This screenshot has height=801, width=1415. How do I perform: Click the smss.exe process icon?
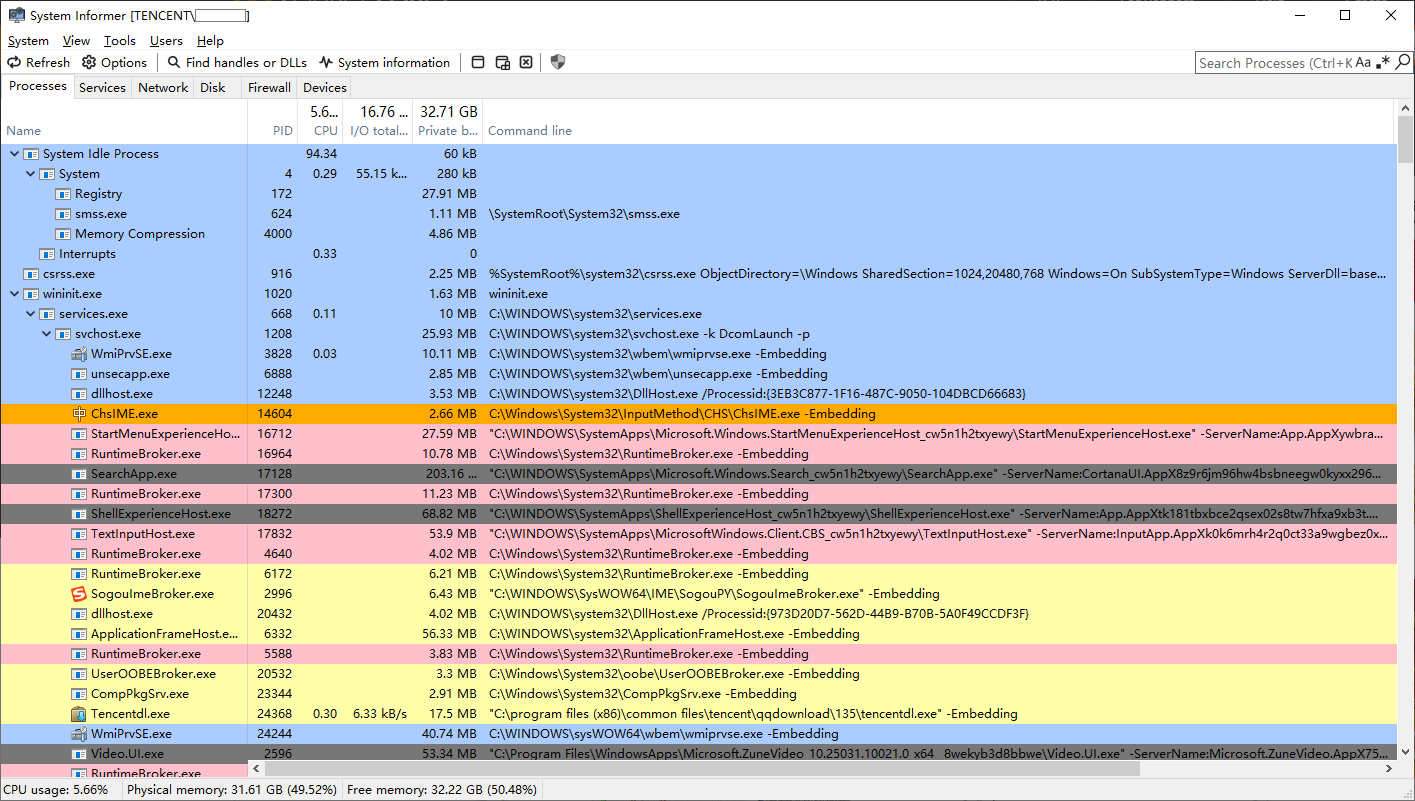pos(63,214)
